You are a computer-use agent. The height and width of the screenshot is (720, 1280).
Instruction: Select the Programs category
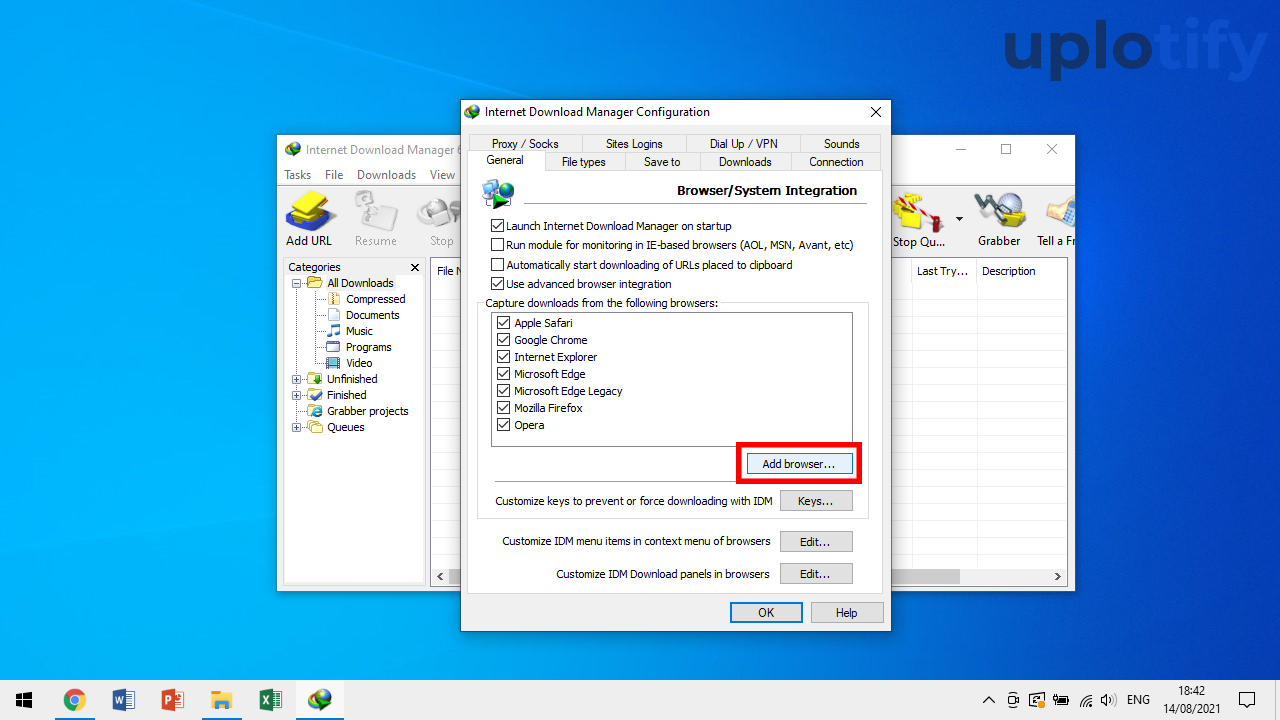pos(368,347)
